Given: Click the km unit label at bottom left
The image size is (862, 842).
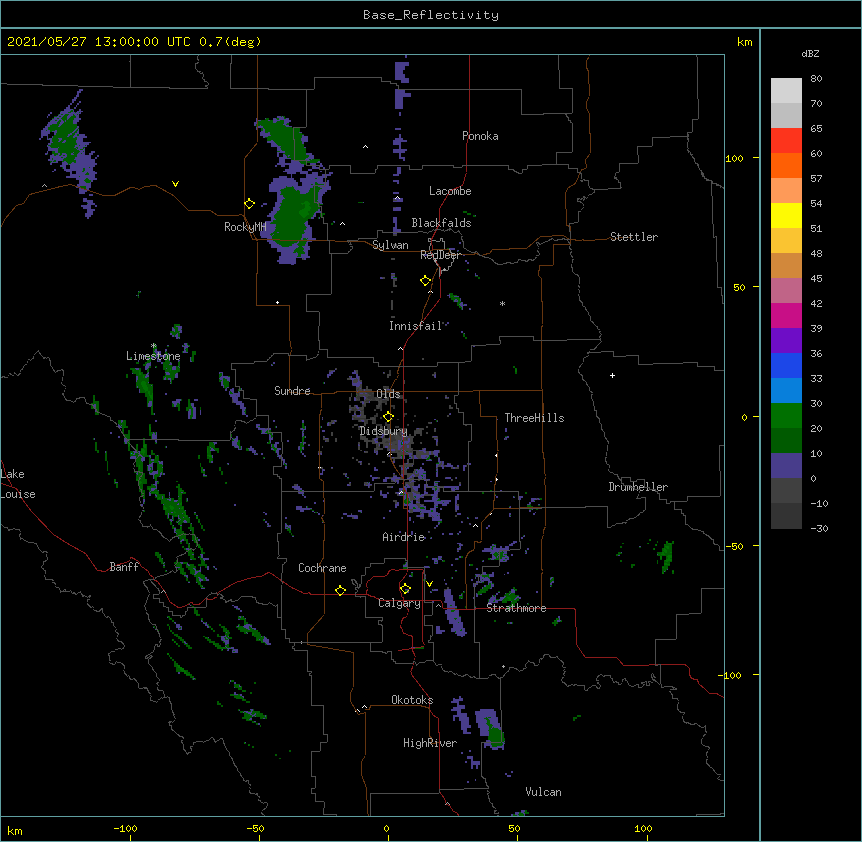Looking at the screenshot, I should tap(15, 831).
